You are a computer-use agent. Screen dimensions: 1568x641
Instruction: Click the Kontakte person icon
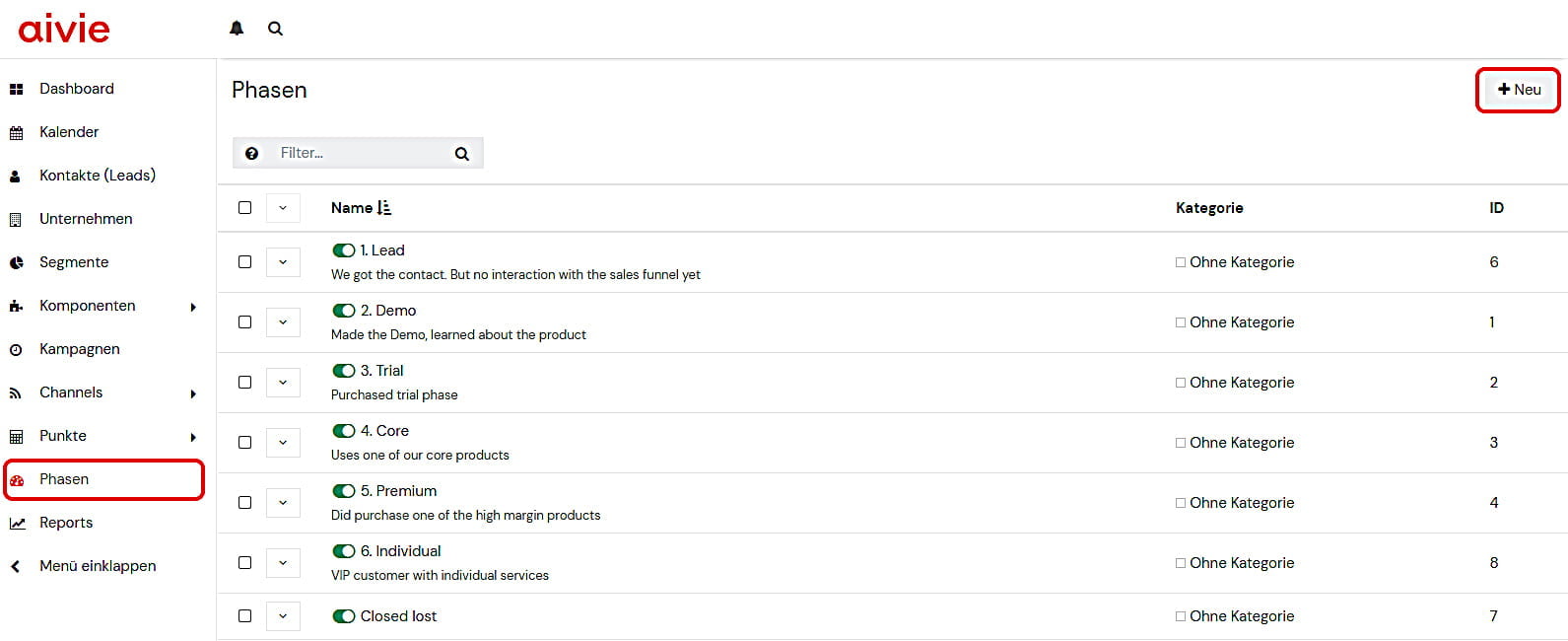tap(15, 177)
